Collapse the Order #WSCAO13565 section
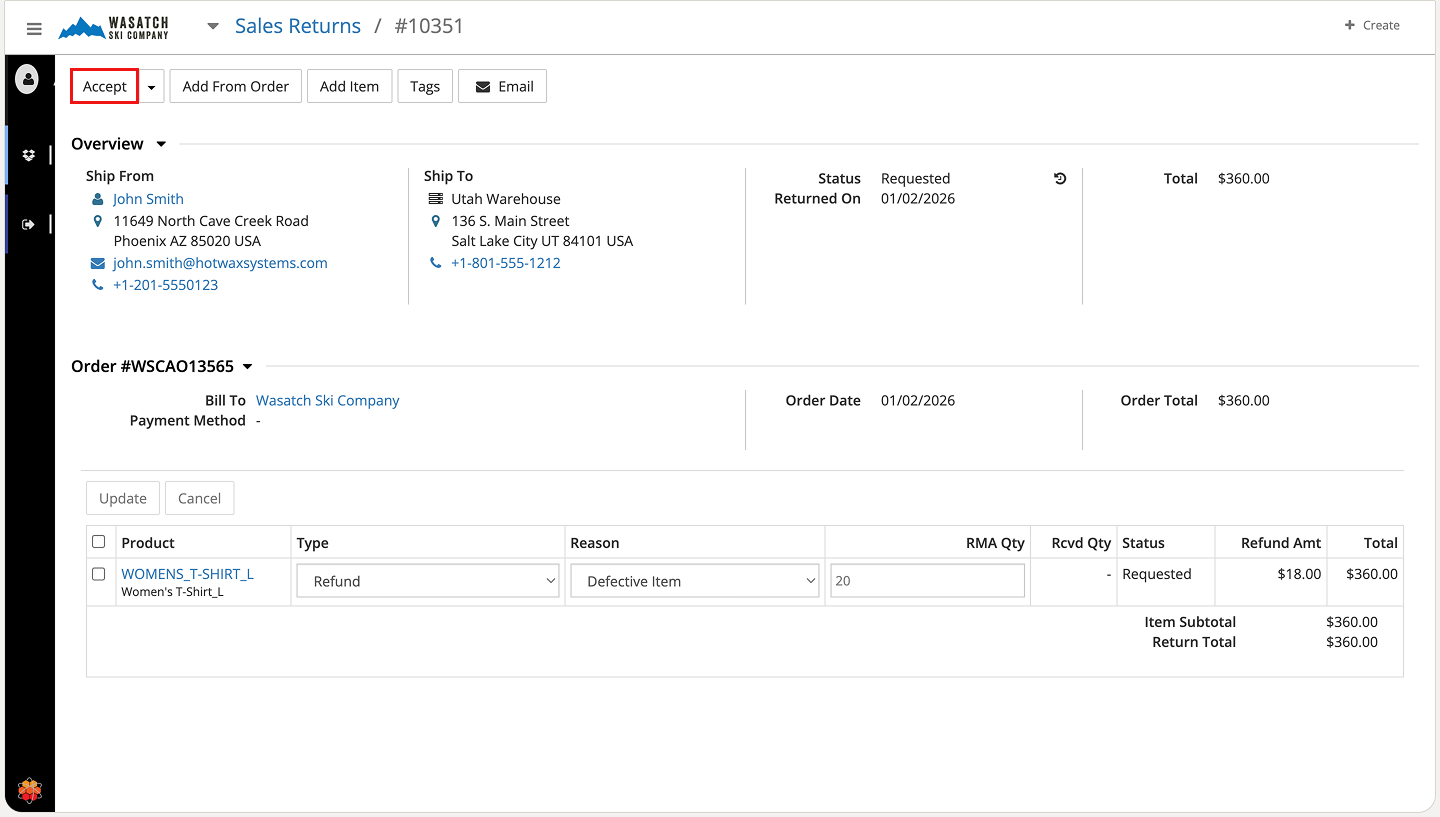This screenshot has width=1440, height=817. pos(248,366)
